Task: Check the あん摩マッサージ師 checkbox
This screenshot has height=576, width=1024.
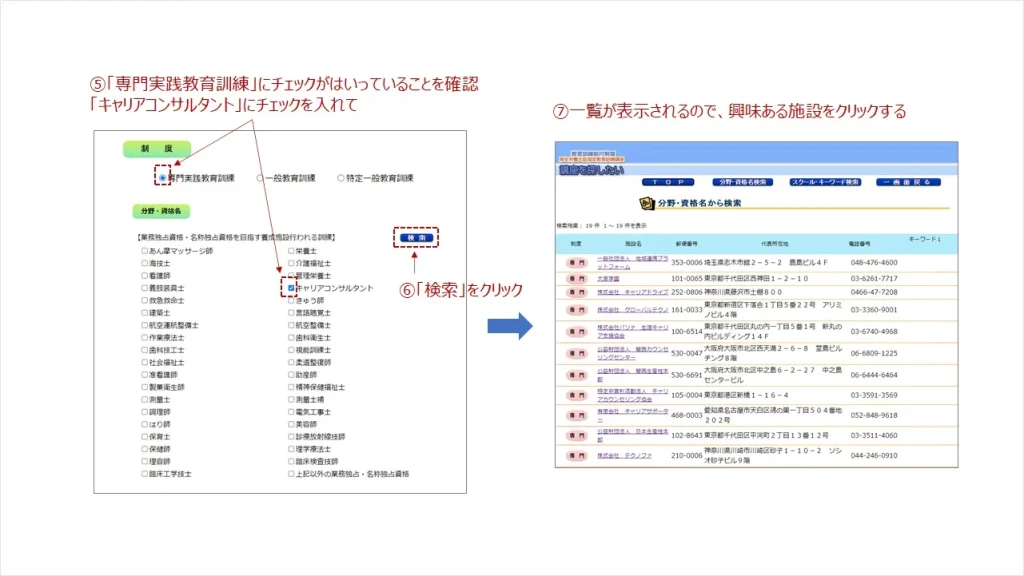Action: 144,251
